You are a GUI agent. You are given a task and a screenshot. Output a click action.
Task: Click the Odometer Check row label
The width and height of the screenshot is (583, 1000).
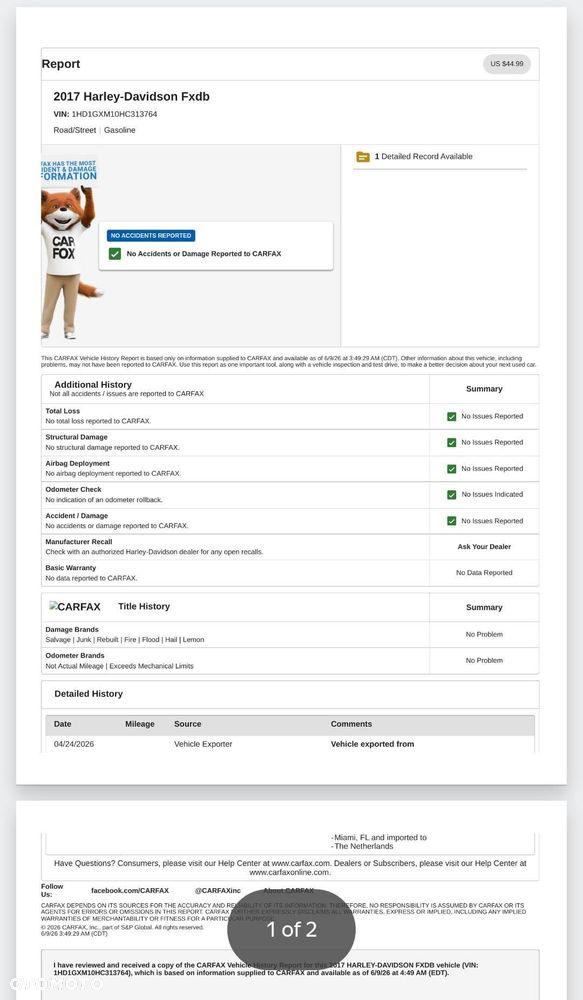point(73,490)
